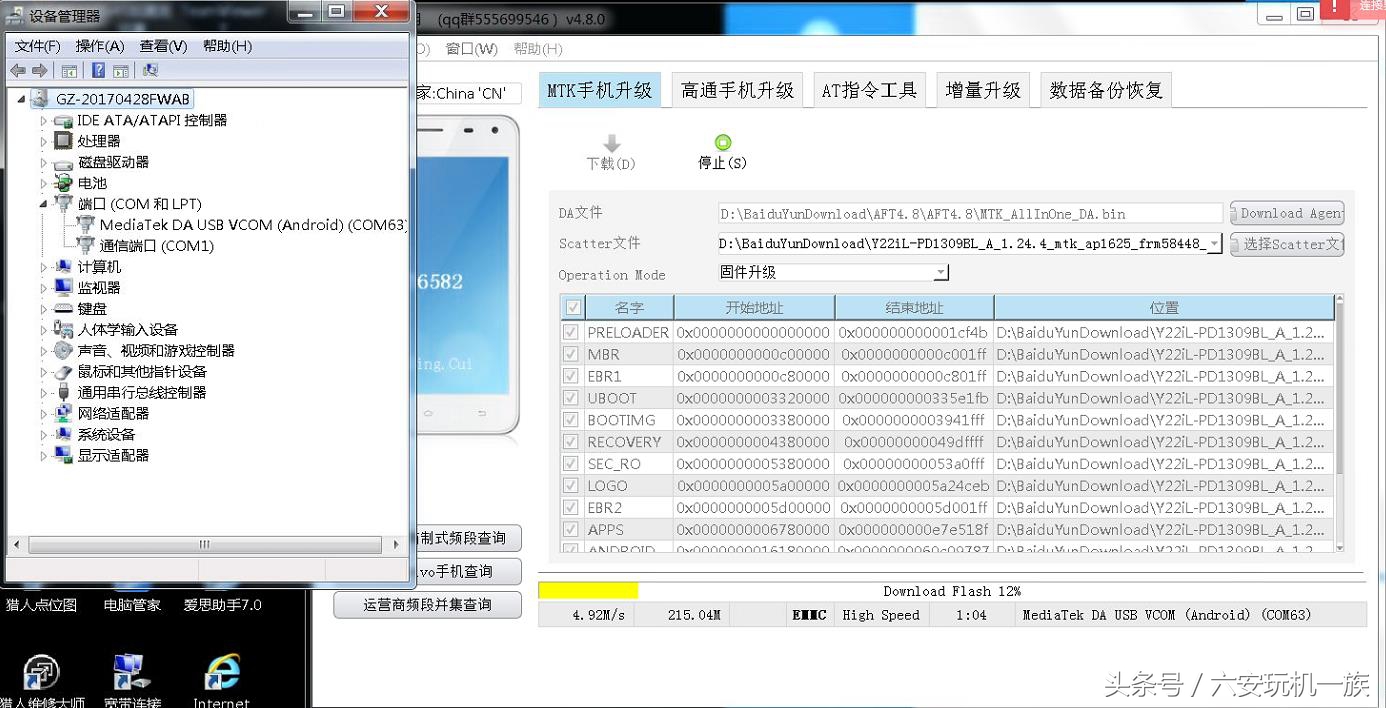The height and width of the screenshot is (708, 1386).
Task: Expand the 端口 (COM 和 LPT) tree node
Action: click(43, 204)
